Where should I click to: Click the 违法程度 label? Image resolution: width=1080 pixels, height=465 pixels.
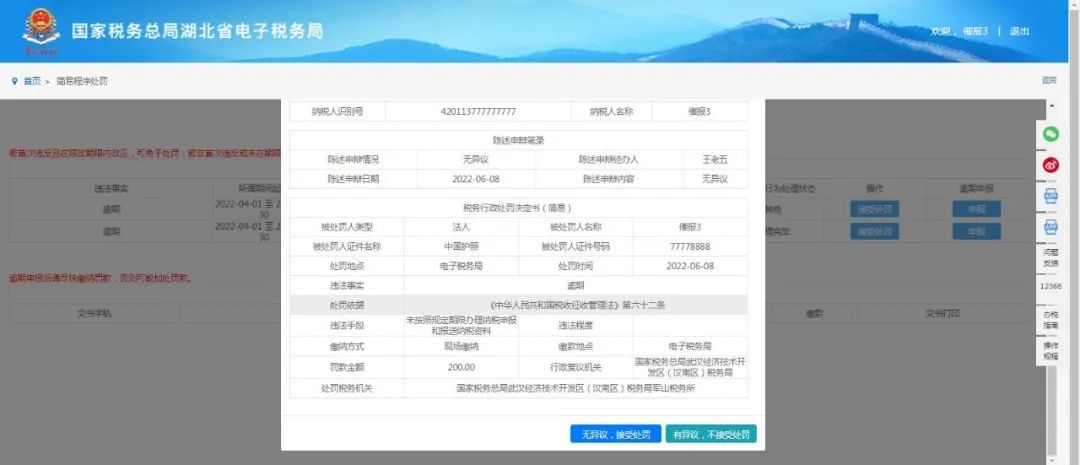coord(575,325)
